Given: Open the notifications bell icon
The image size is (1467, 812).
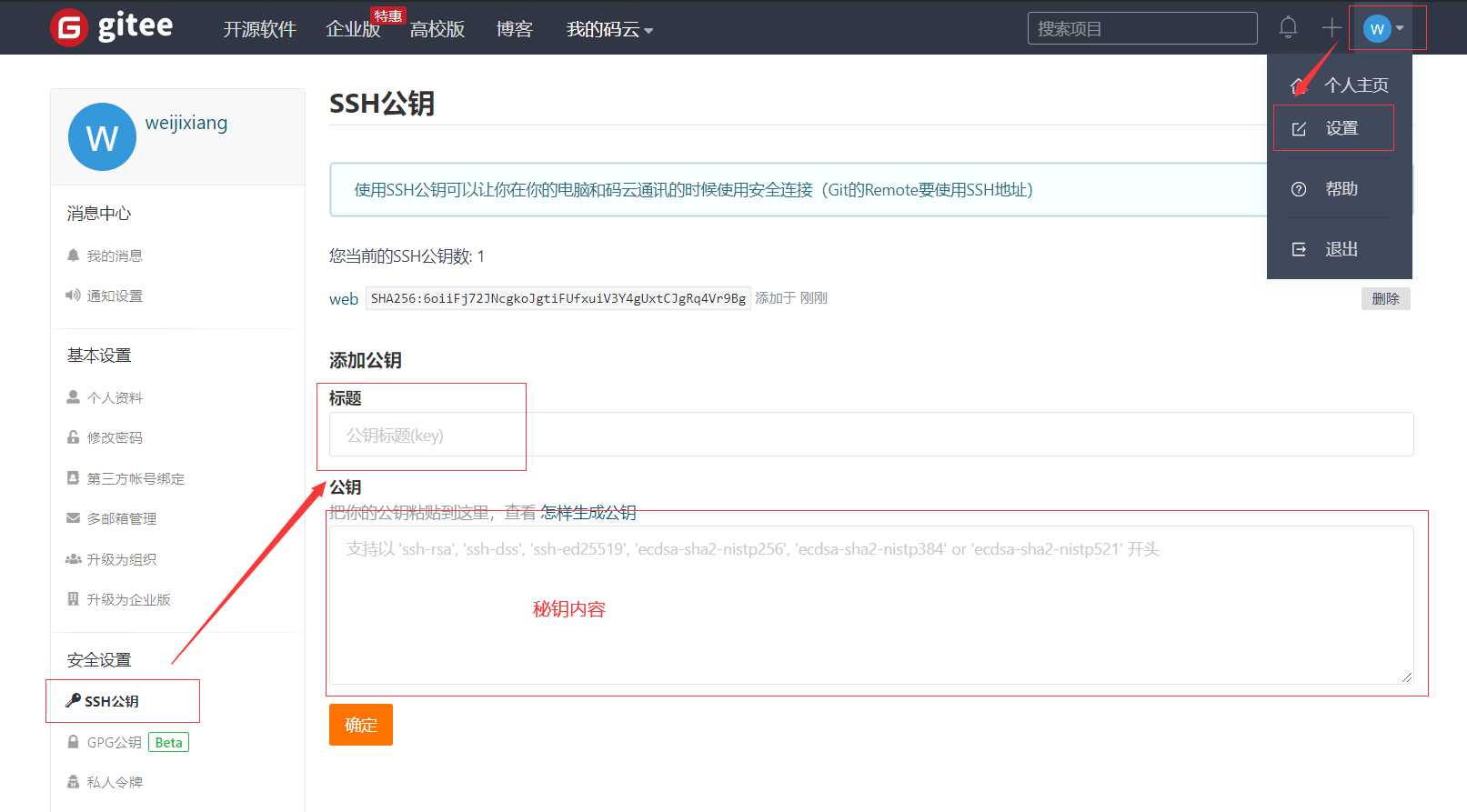Looking at the screenshot, I should (x=1288, y=28).
